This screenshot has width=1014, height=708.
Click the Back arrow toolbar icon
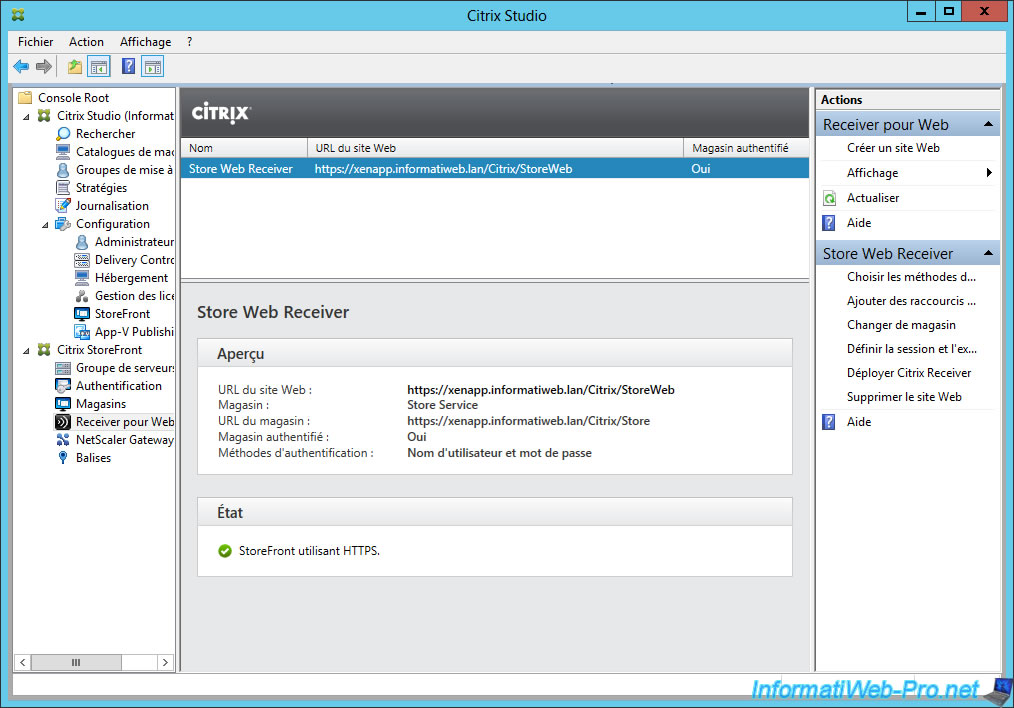tap(21, 67)
